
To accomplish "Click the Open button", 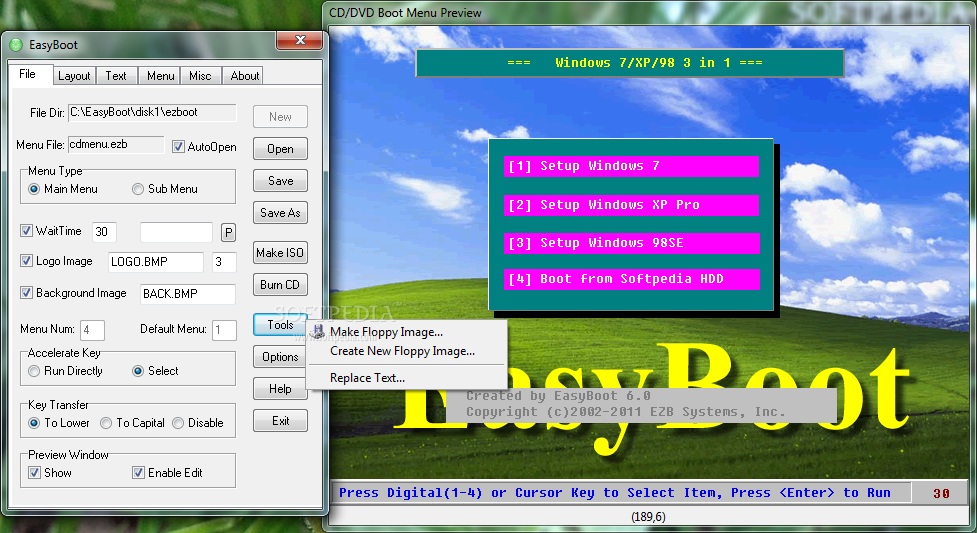I will pos(280,148).
